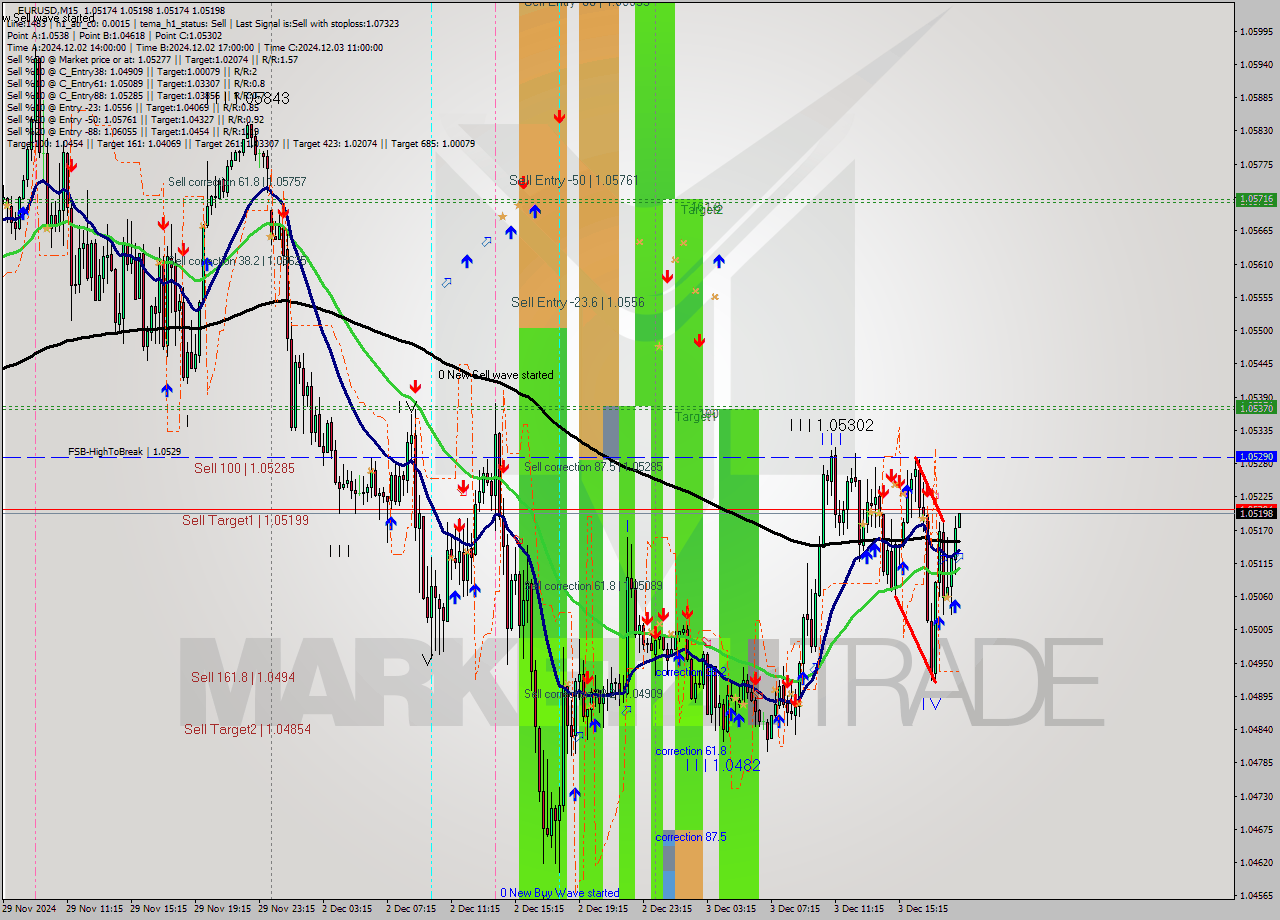Click the 1.05995 price axis value
1280x920 pixels.
click(1256, 31)
